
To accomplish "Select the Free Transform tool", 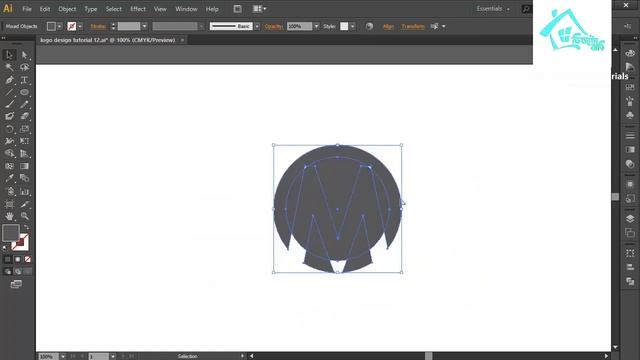I will pyautogui.click(x=24, y=141).
